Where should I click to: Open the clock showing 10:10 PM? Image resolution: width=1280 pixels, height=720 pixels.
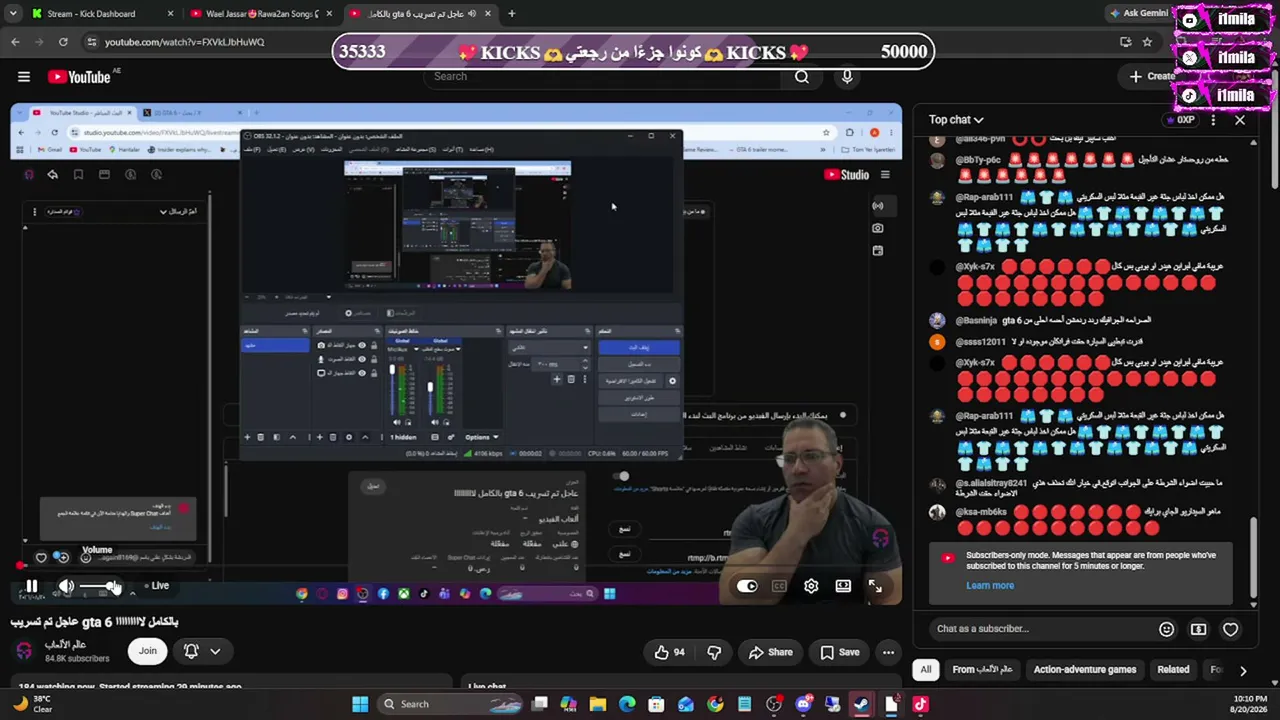tap(1250, 704)
